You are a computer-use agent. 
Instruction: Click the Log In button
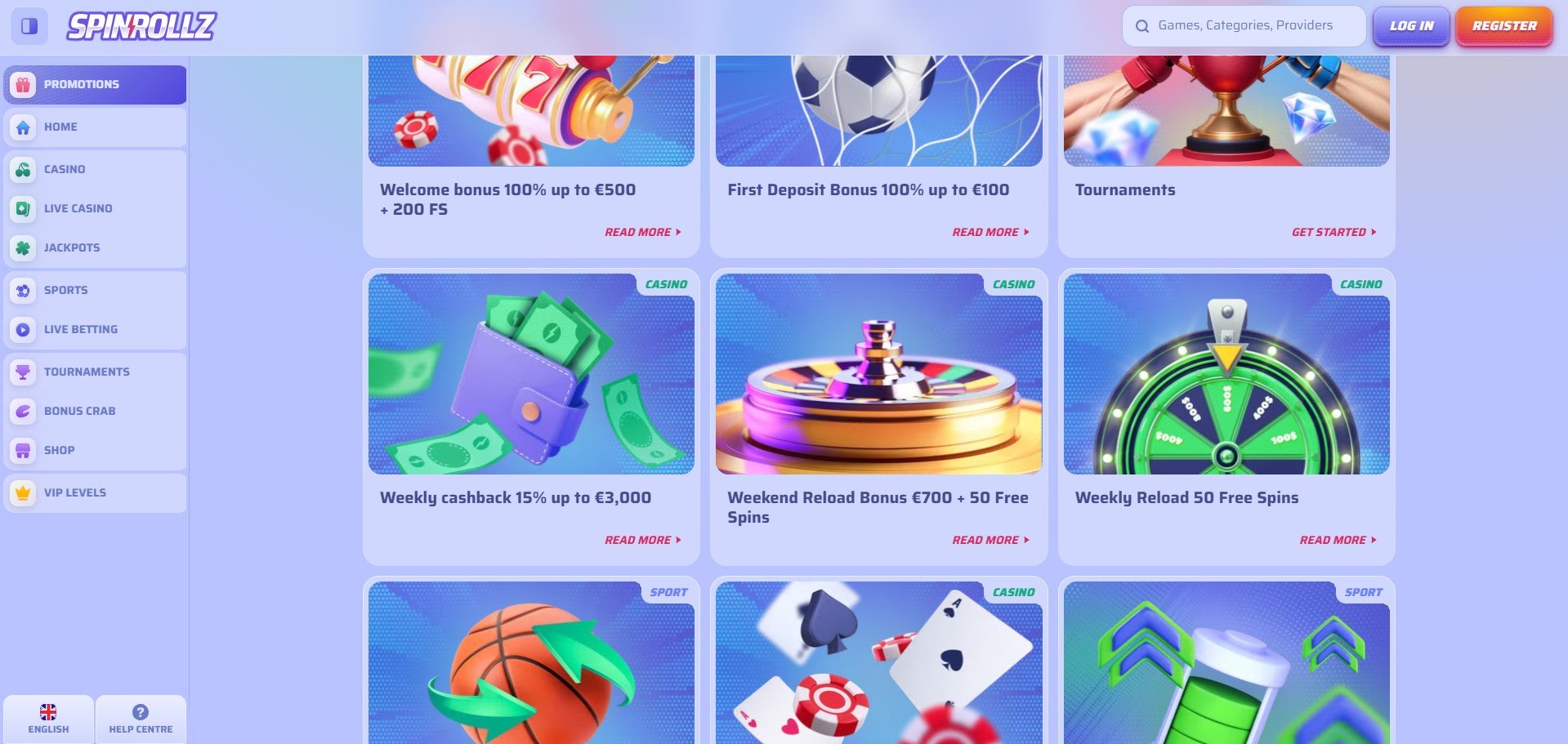[1411, 26]
